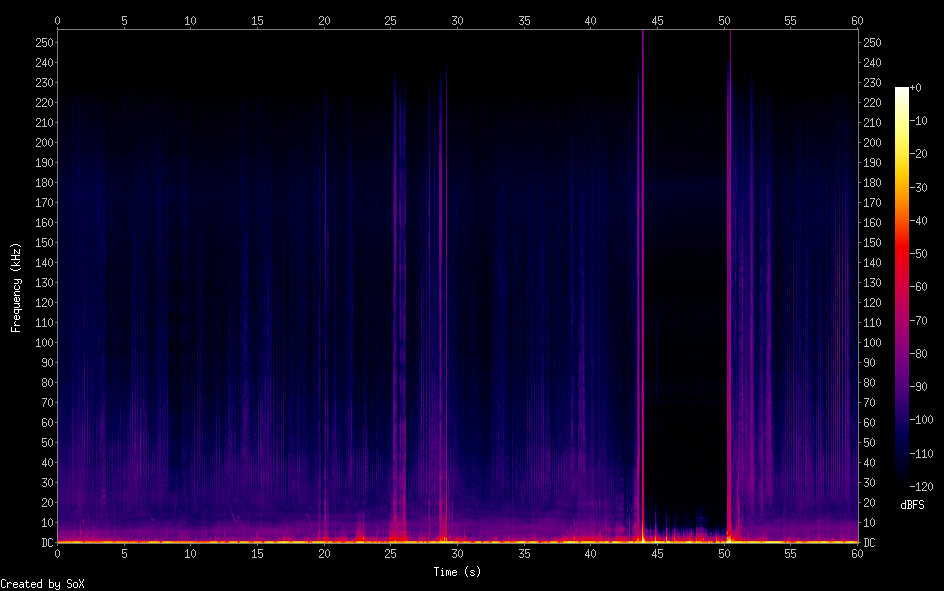Screen dimensions: 944x591
Task: Click the vertical burst near 29 seconds
Action: (x=443, y=300)
